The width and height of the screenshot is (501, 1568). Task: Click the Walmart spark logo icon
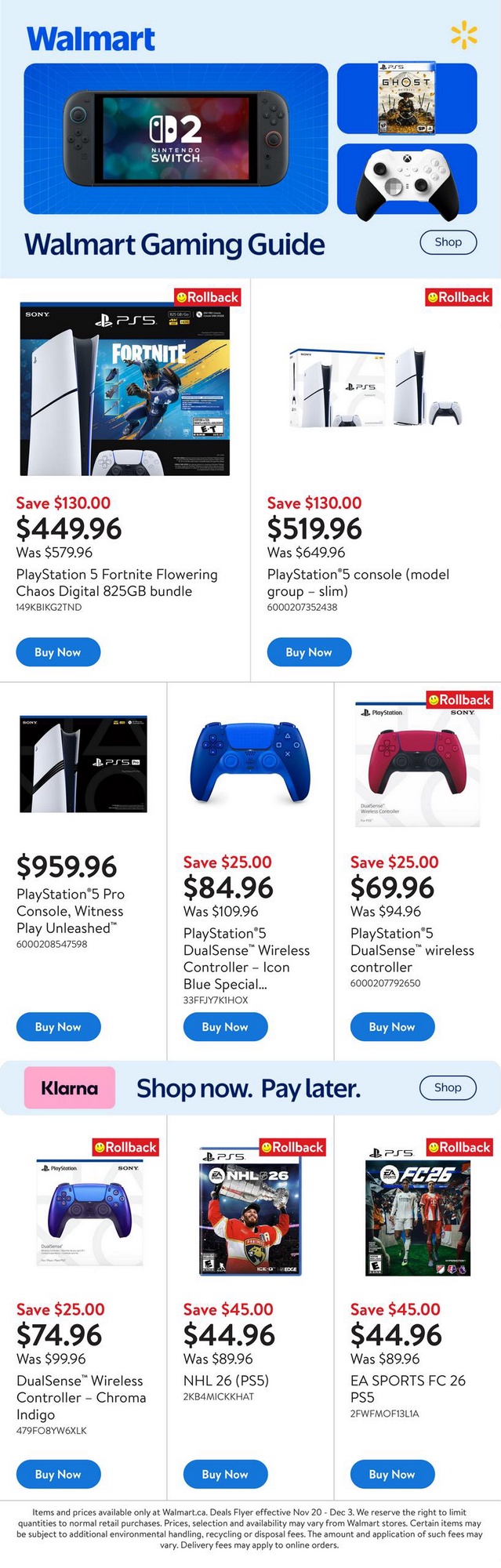tap(463, 35)
